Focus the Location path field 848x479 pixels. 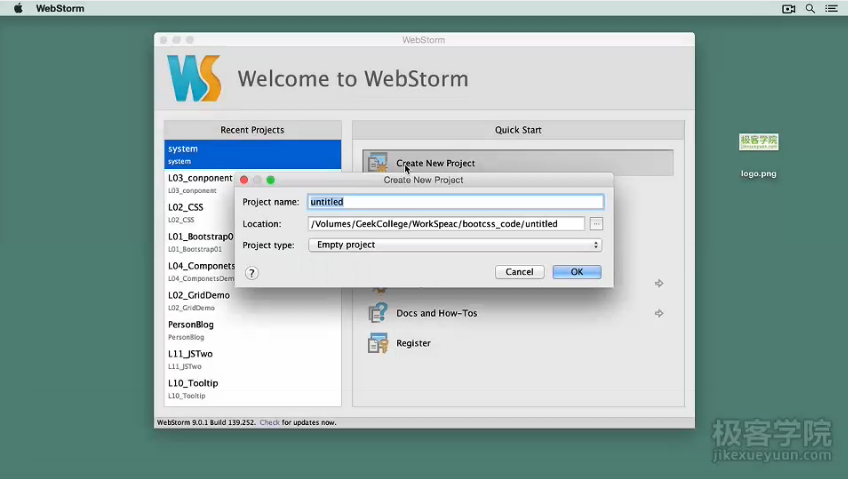pos(446,224)
